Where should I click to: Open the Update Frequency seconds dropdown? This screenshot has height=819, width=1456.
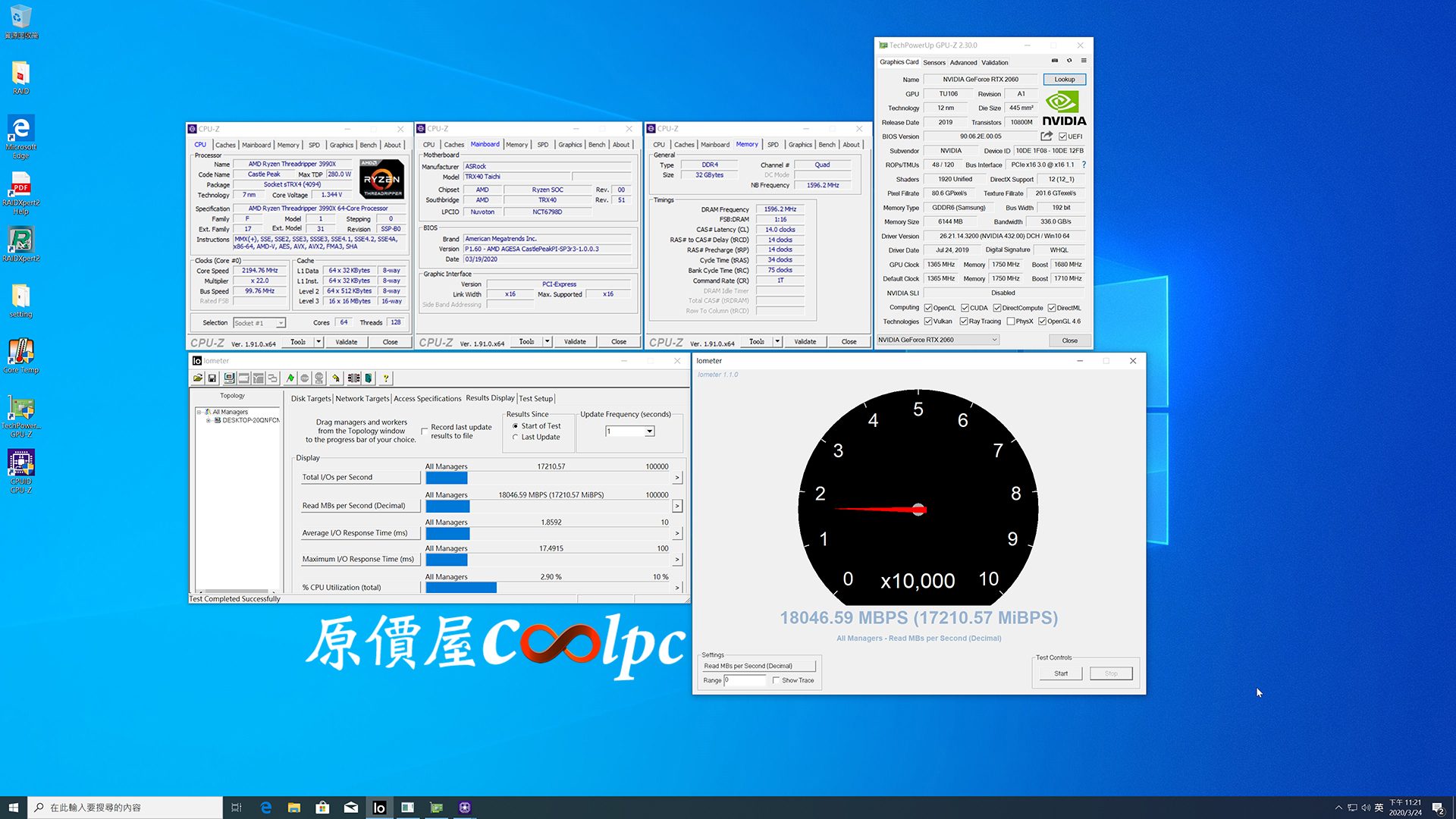coord(650,431)
